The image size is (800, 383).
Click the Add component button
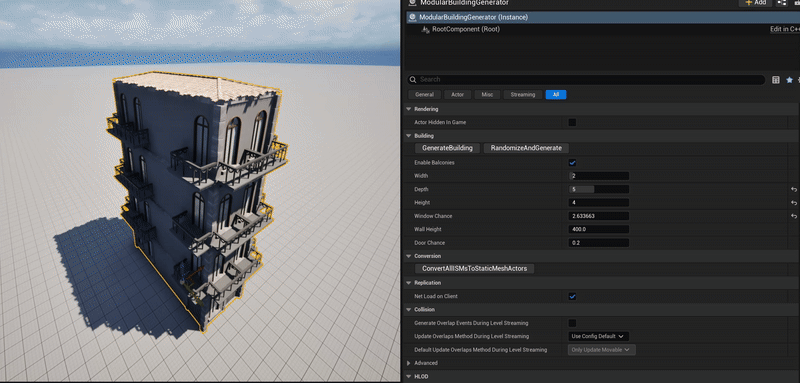click(x=755, y=3)
